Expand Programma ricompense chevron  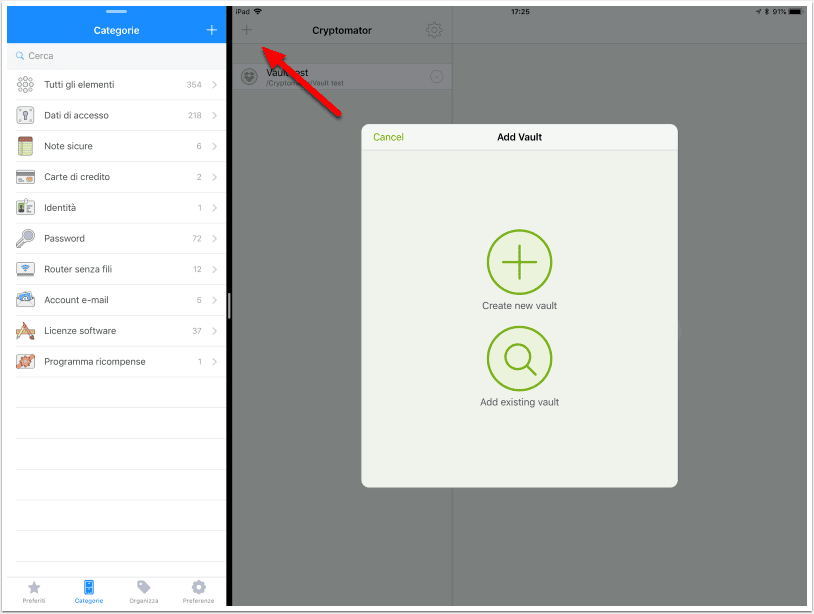(214, 362)
